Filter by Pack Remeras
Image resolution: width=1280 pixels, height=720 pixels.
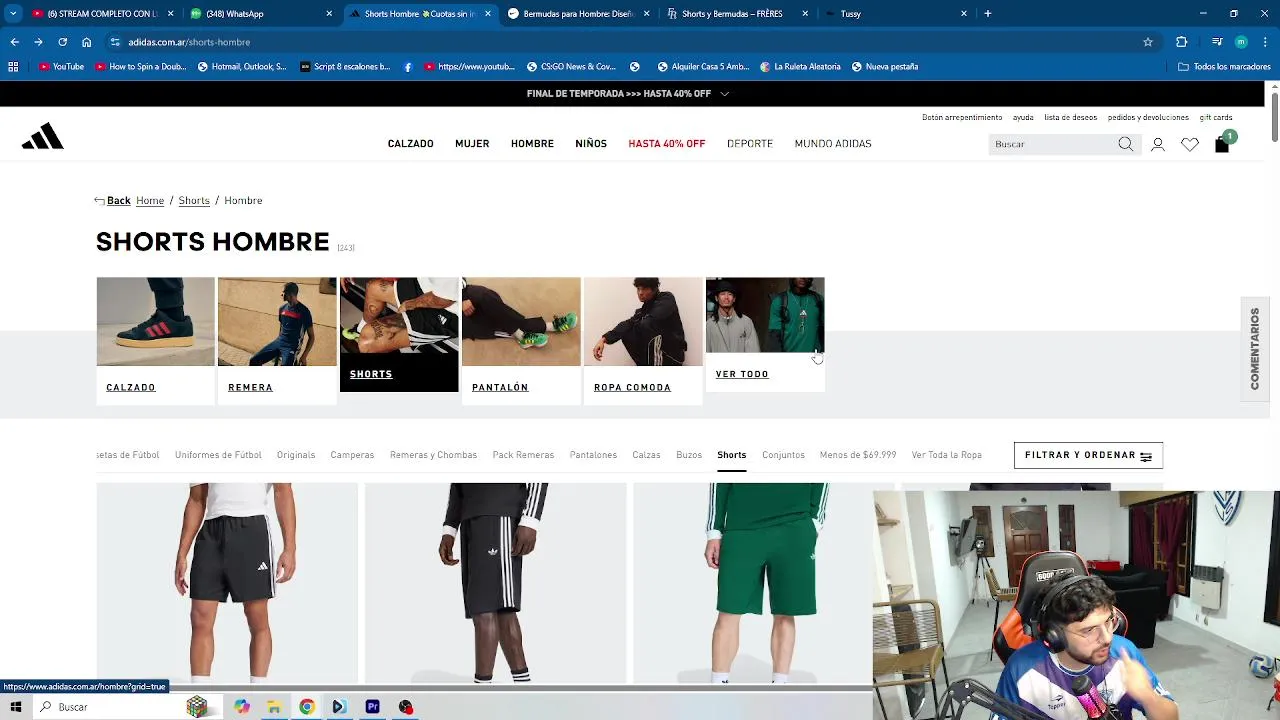(523, 455)
